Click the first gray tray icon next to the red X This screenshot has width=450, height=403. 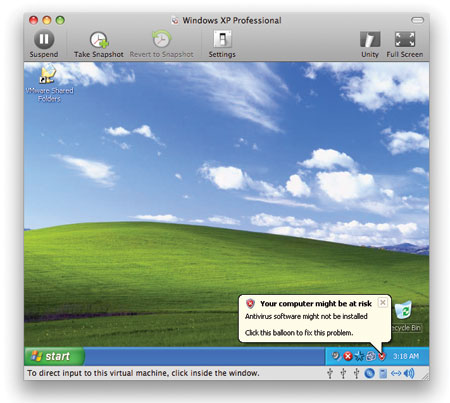336,356
